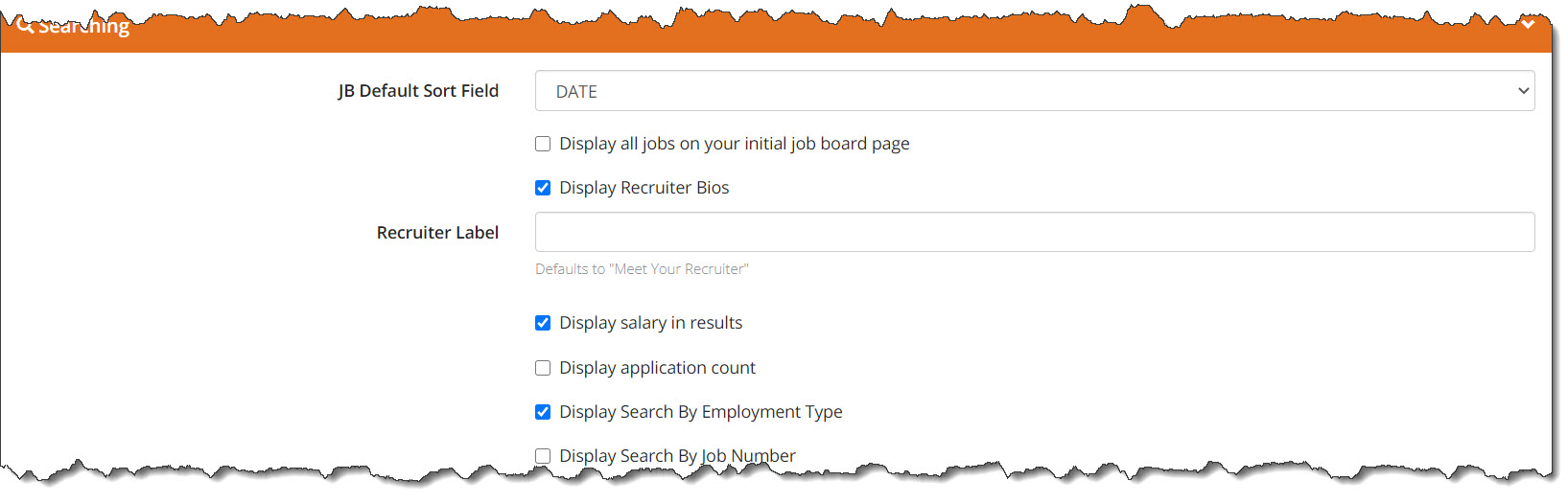
Task: Click the bold 'Recruiter Label' field label
Action: [x=437, y=233]
